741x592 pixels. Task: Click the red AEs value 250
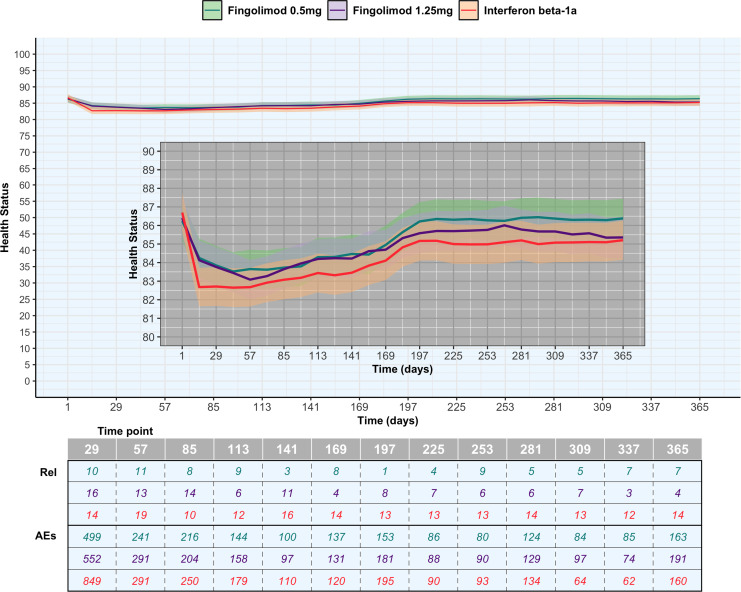[190, 581]
